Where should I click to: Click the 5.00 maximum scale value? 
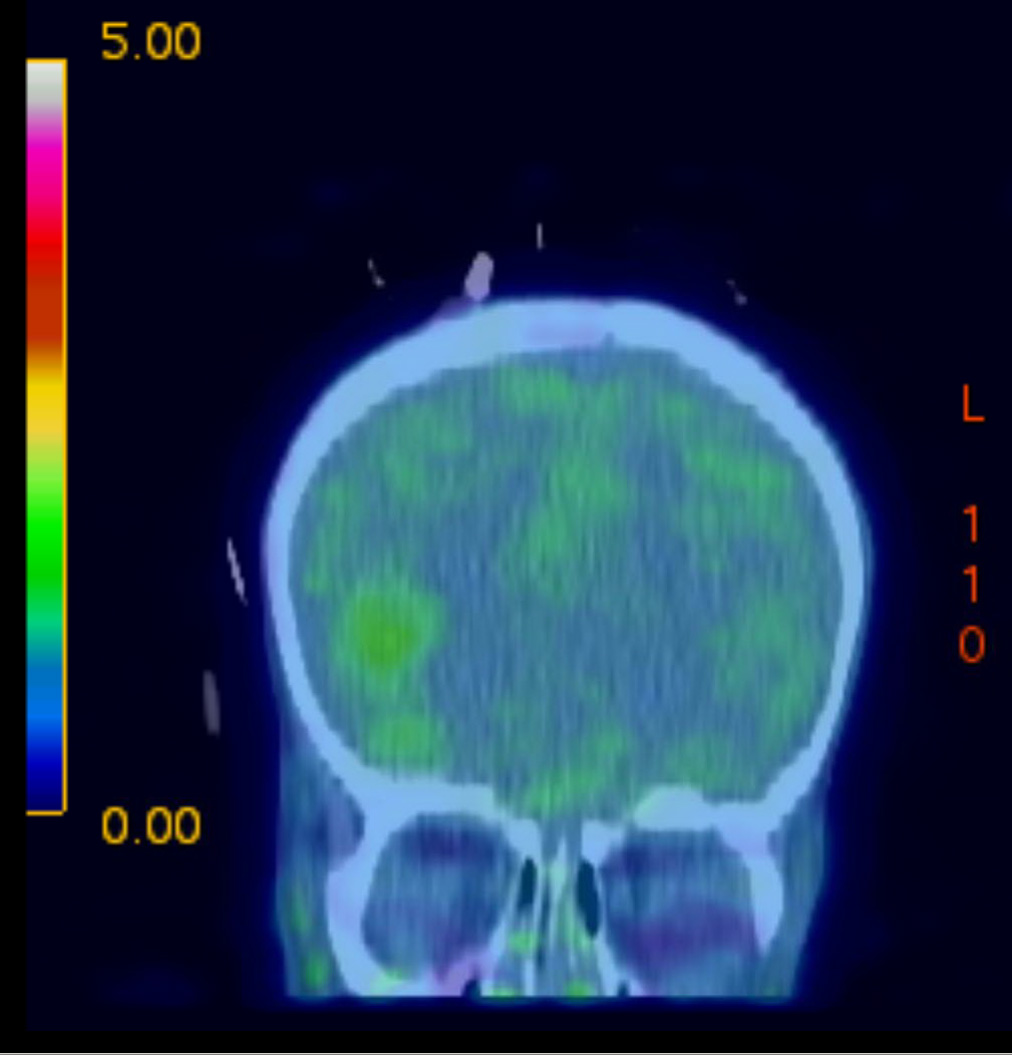[x=150, y=43]
